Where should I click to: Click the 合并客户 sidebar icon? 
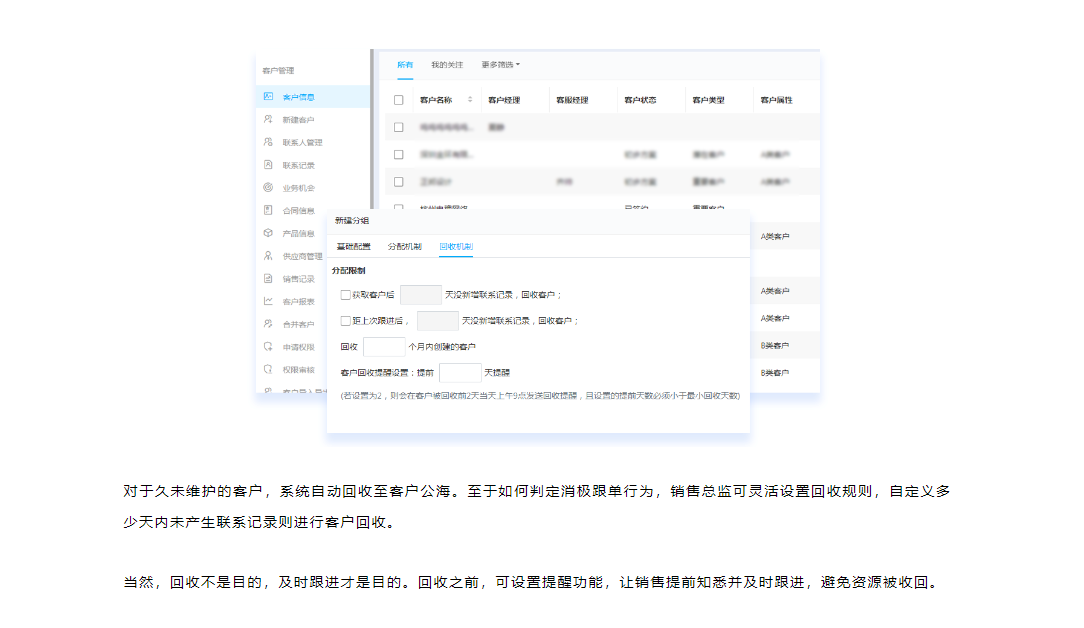click(268, 324)
